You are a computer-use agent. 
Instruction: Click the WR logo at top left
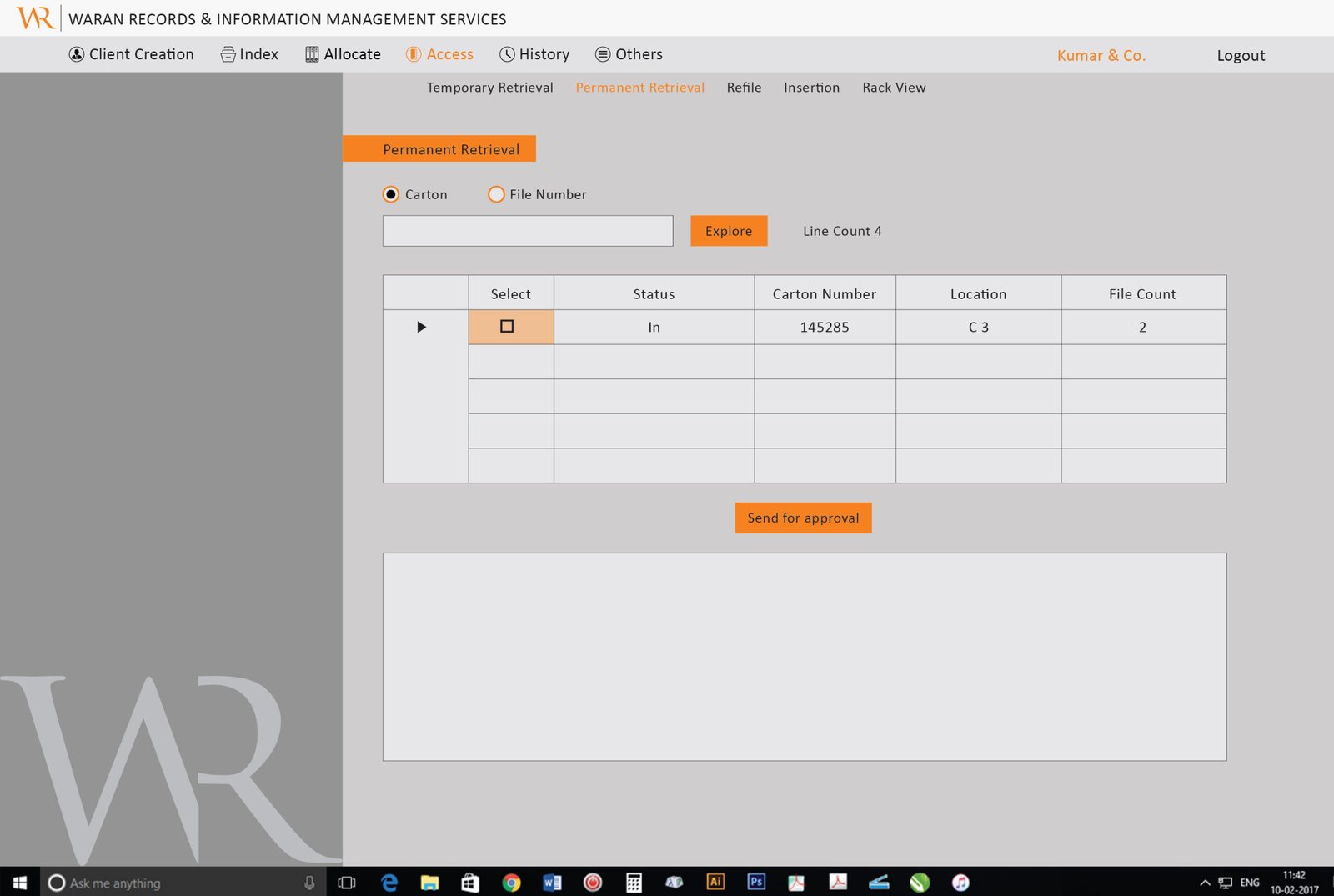pos(35,18)
